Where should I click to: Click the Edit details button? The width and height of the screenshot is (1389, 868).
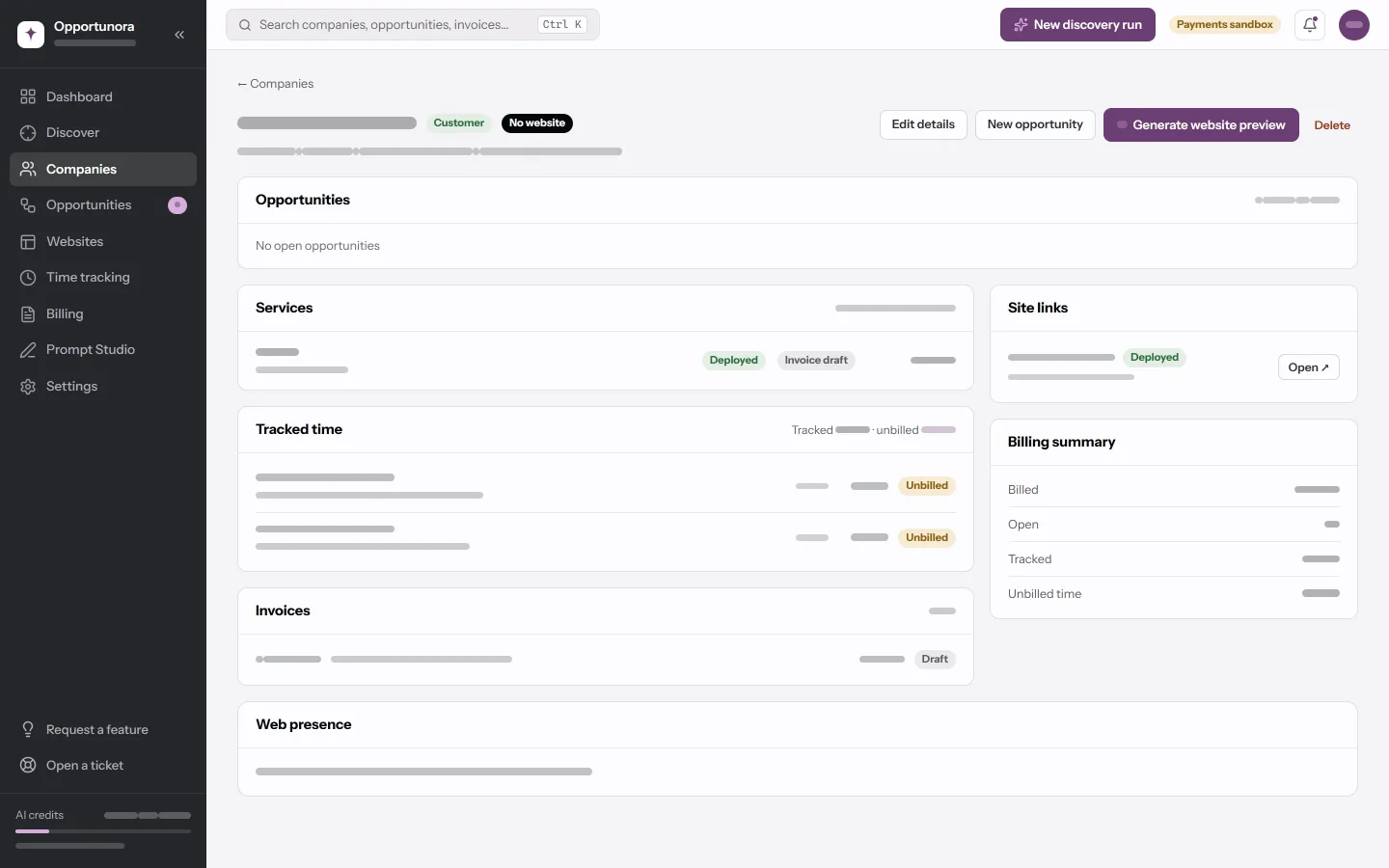[x=923, y=124]
